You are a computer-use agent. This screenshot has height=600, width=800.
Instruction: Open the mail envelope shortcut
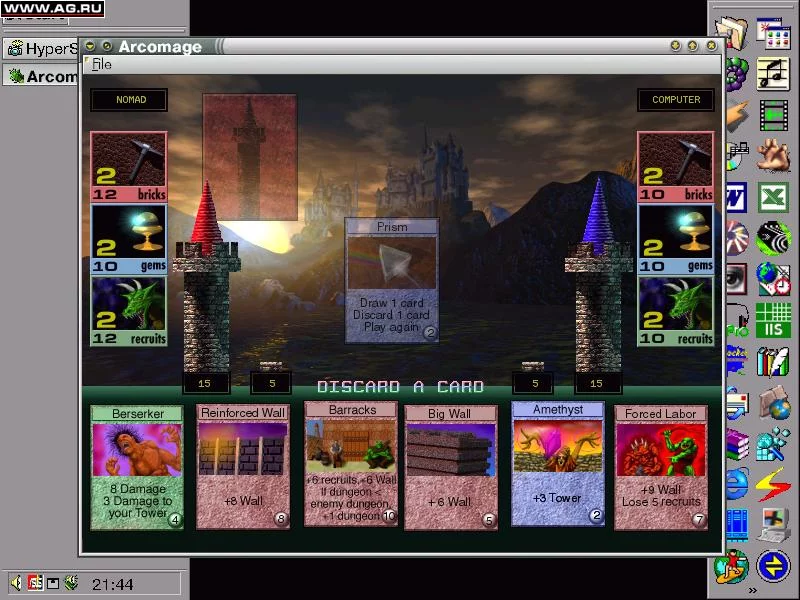[737, 403]
